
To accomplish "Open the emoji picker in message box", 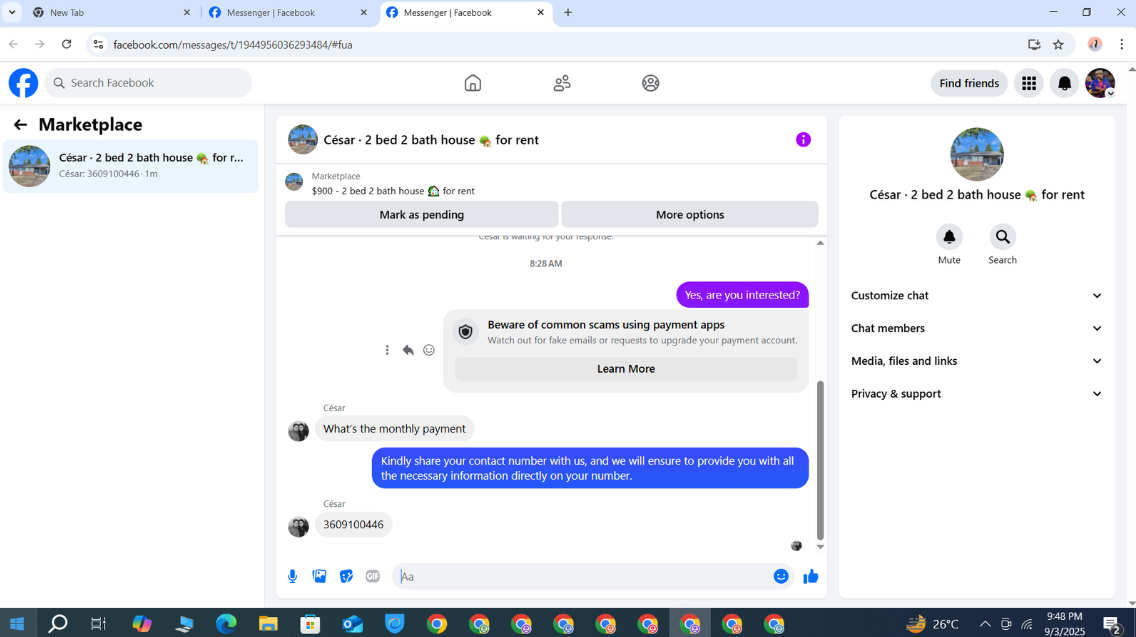I will tap(781, 576).
